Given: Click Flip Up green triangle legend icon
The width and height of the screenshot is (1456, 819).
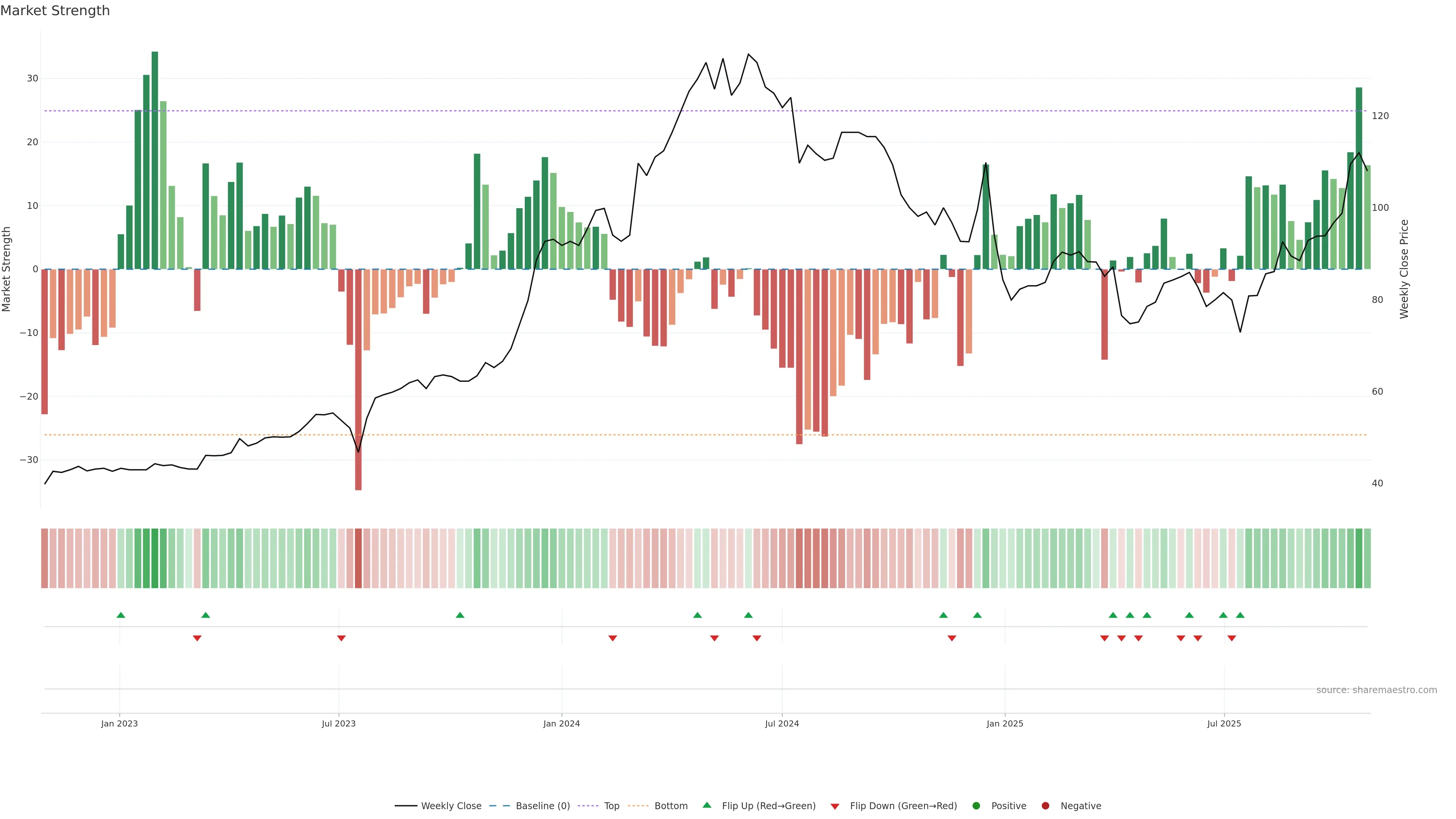Looking at the screenshot, I should 706,805.
